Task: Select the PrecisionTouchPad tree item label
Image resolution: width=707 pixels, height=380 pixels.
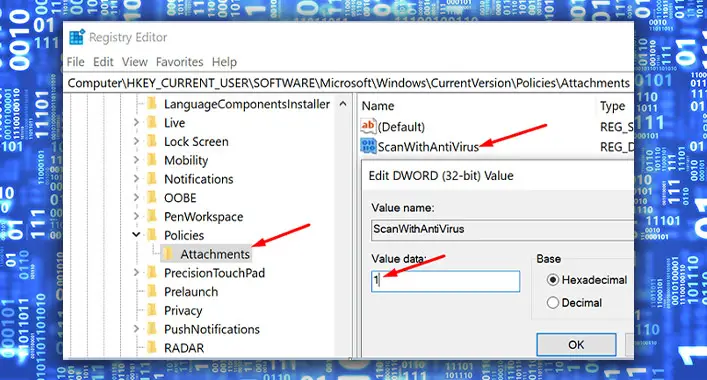Action: (214, 273)
